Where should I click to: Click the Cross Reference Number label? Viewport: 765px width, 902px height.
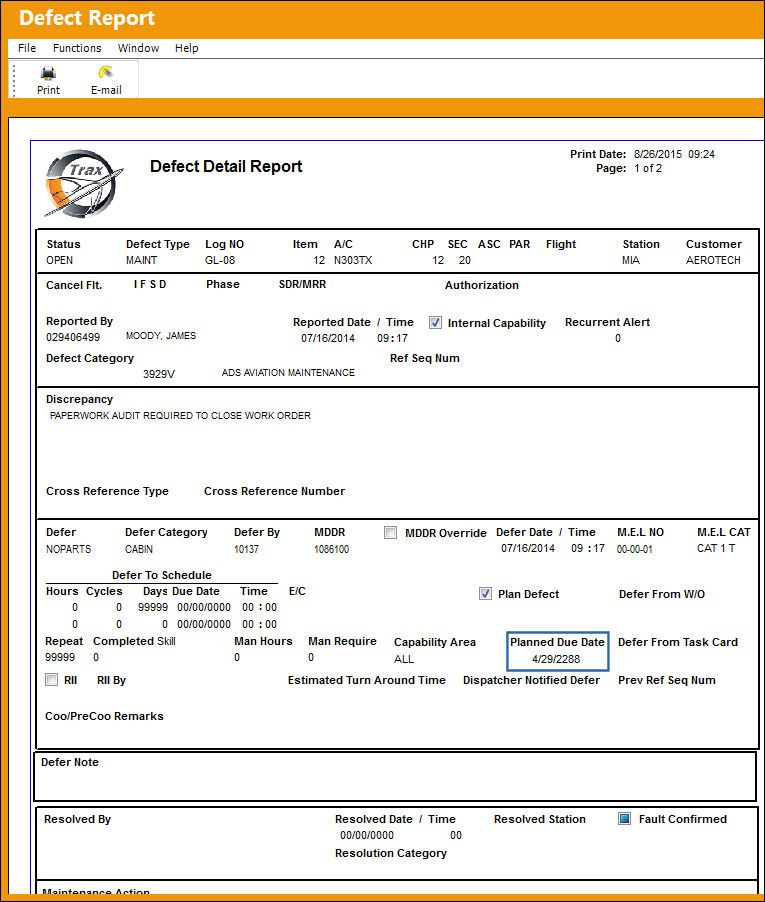[x=274, y=491]
